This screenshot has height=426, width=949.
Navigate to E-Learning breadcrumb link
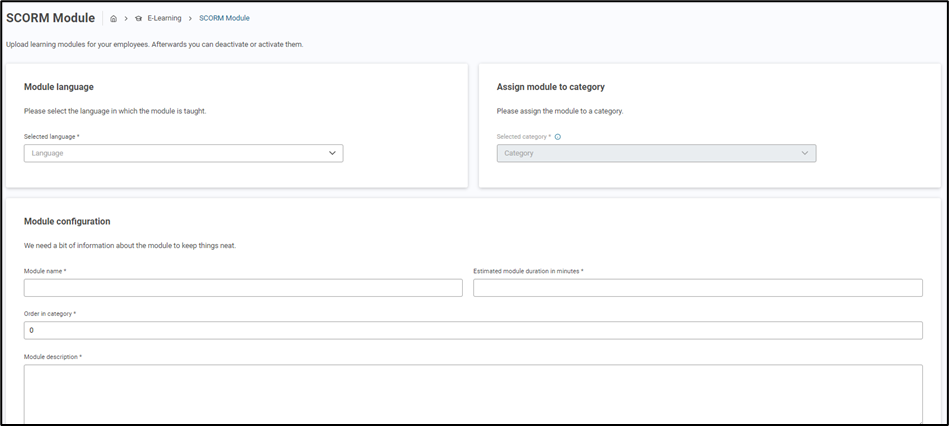[164, 18]
